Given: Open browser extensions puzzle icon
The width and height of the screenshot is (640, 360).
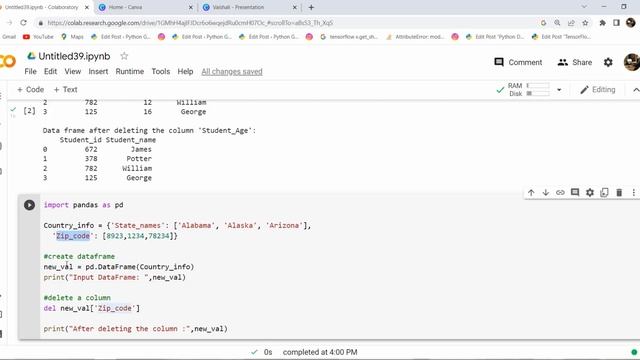Looking at the screenshot, I should [602, 23].
